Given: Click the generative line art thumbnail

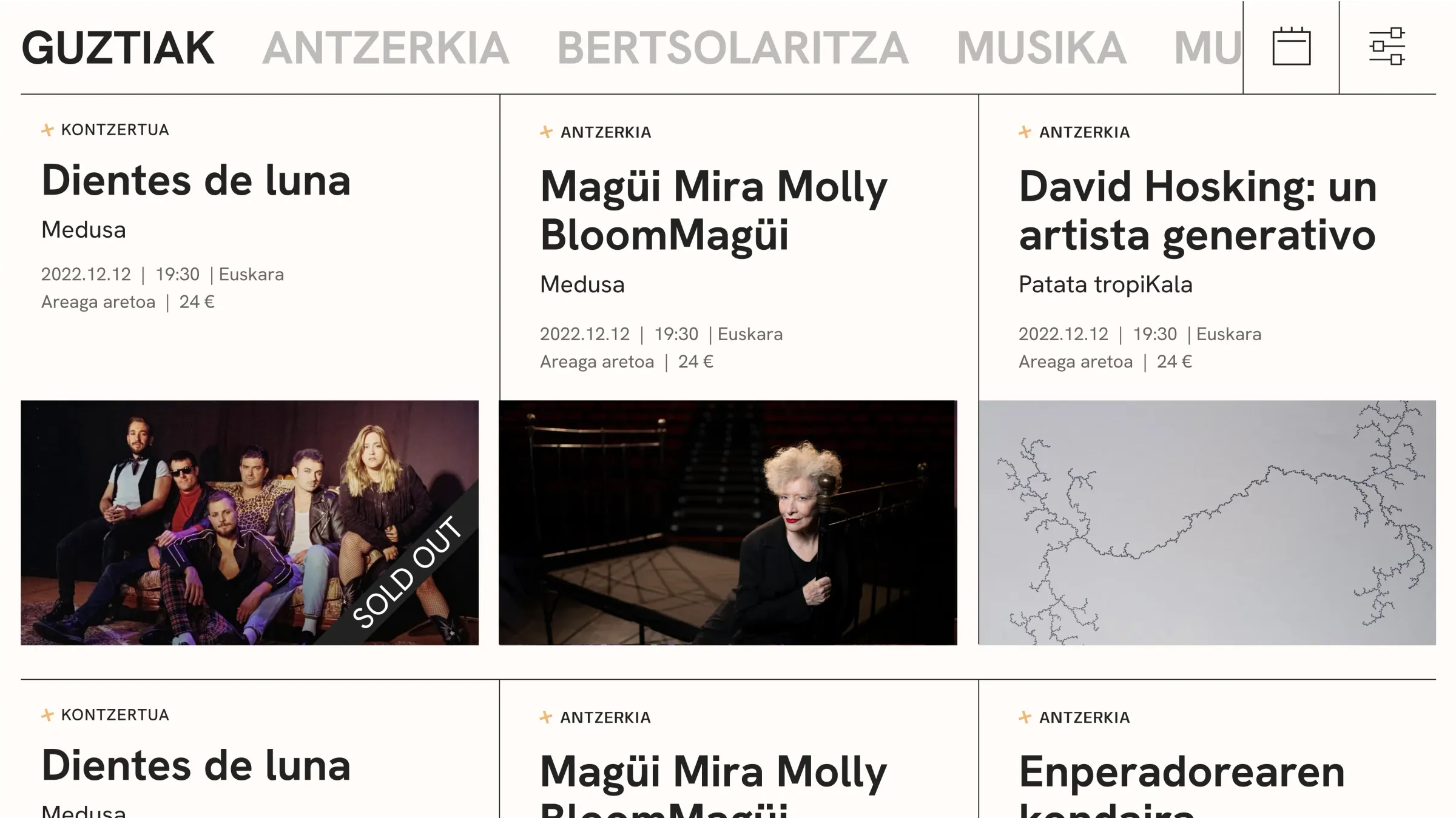Looking at the screenshot, I should 1207,522.
